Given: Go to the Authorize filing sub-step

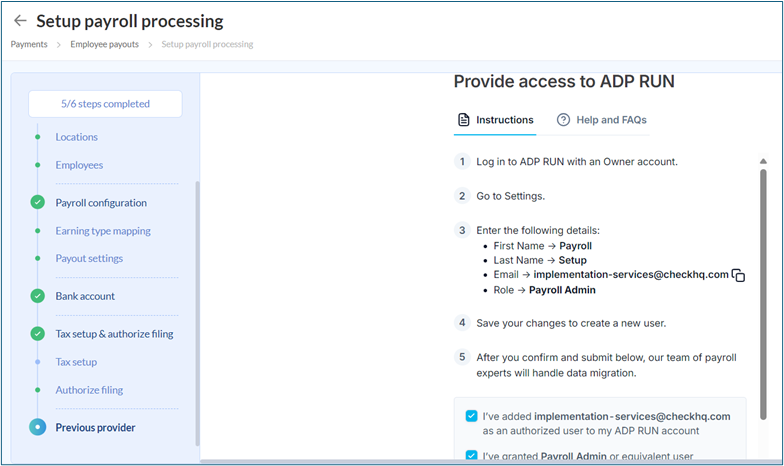Looking at the screenshot, I should pos(89,390).
